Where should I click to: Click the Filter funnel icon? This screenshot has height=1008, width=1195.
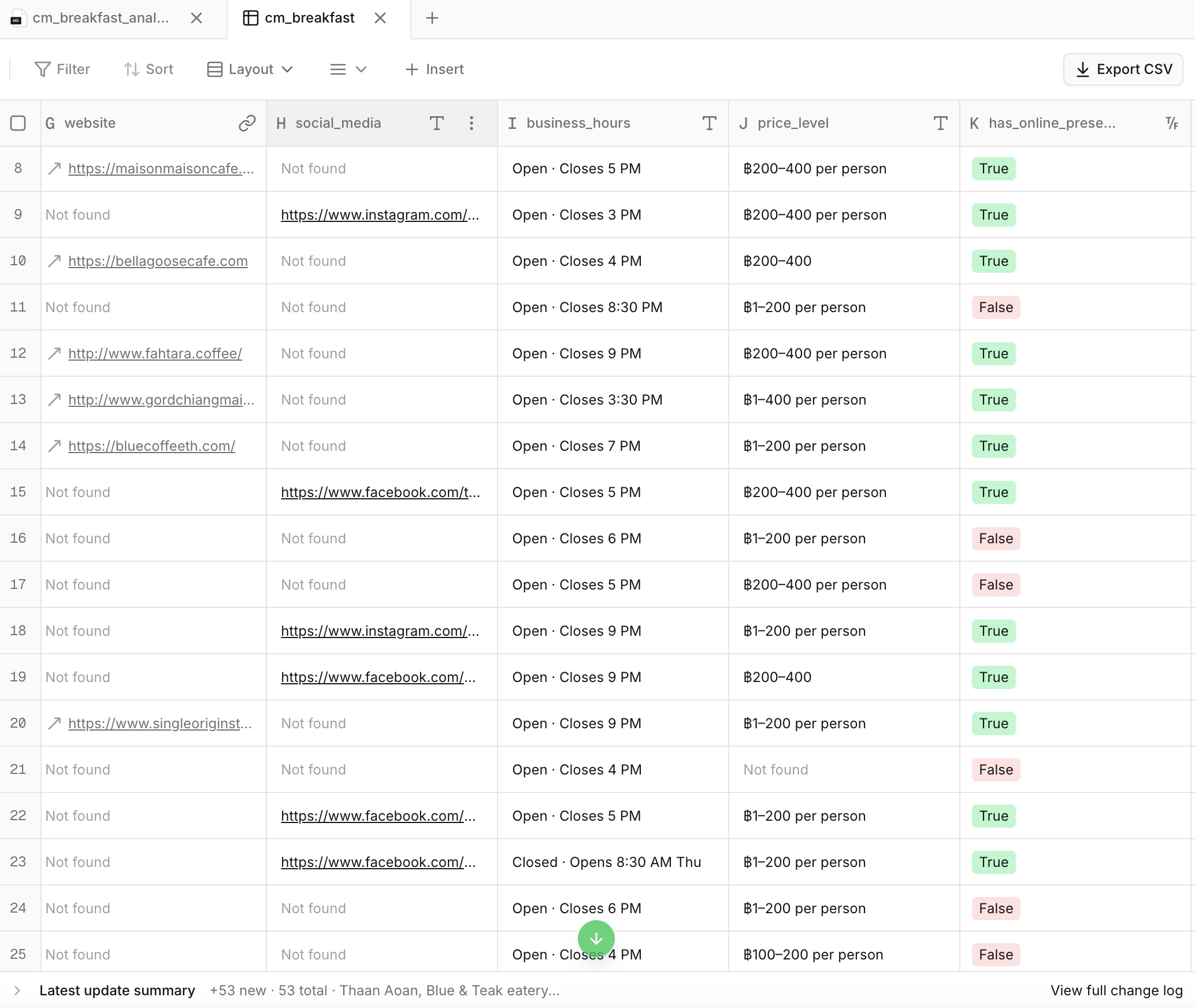point(43,69)
